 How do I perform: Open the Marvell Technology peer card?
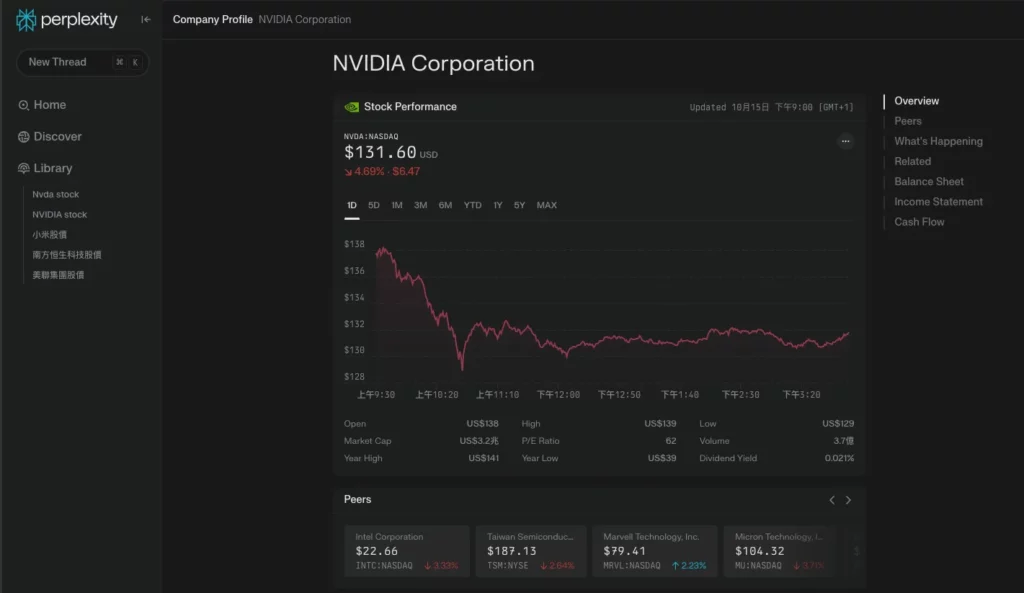click(x=654, y=551)
